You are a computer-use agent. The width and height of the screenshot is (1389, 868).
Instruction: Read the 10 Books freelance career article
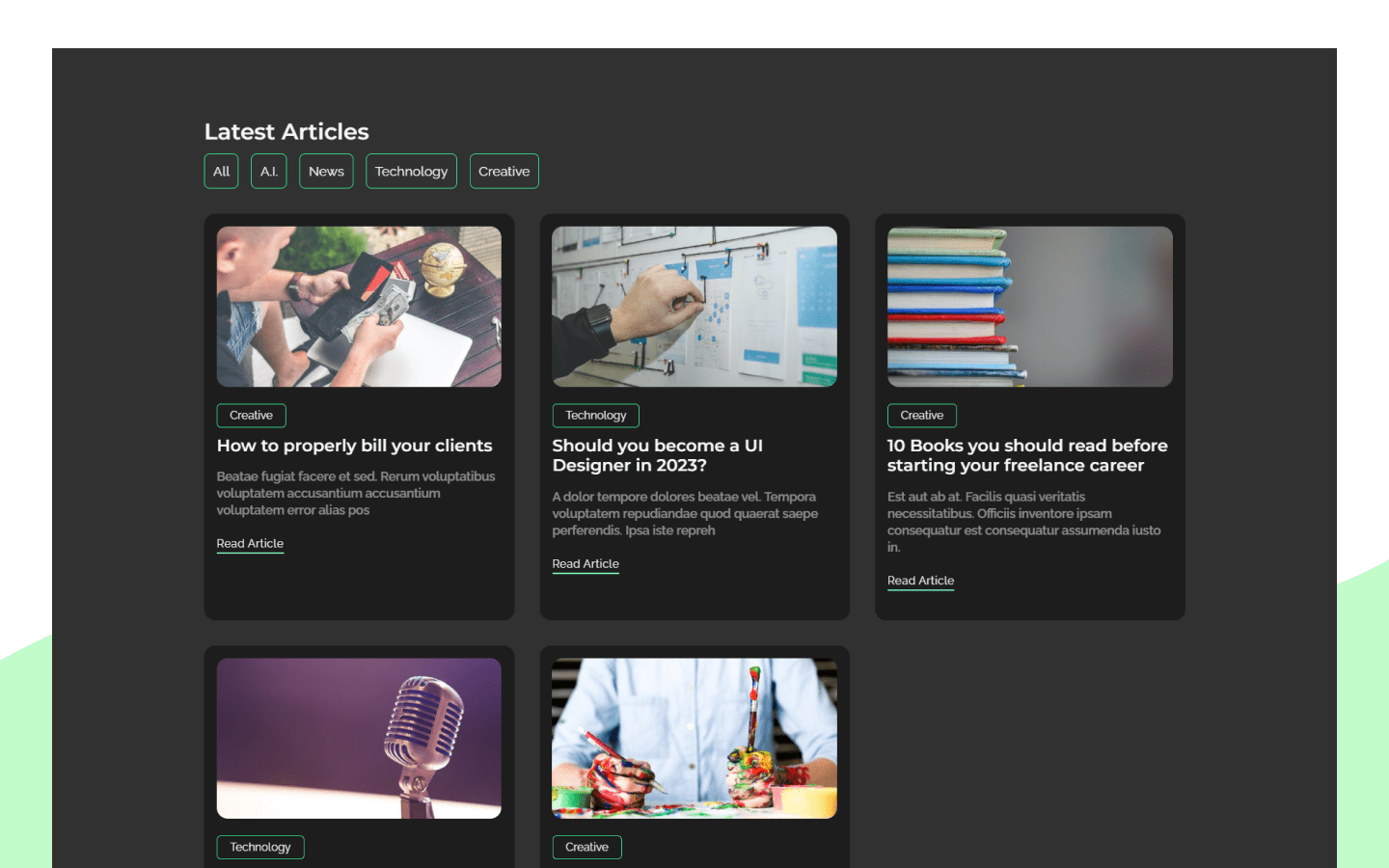click(920, 580)
